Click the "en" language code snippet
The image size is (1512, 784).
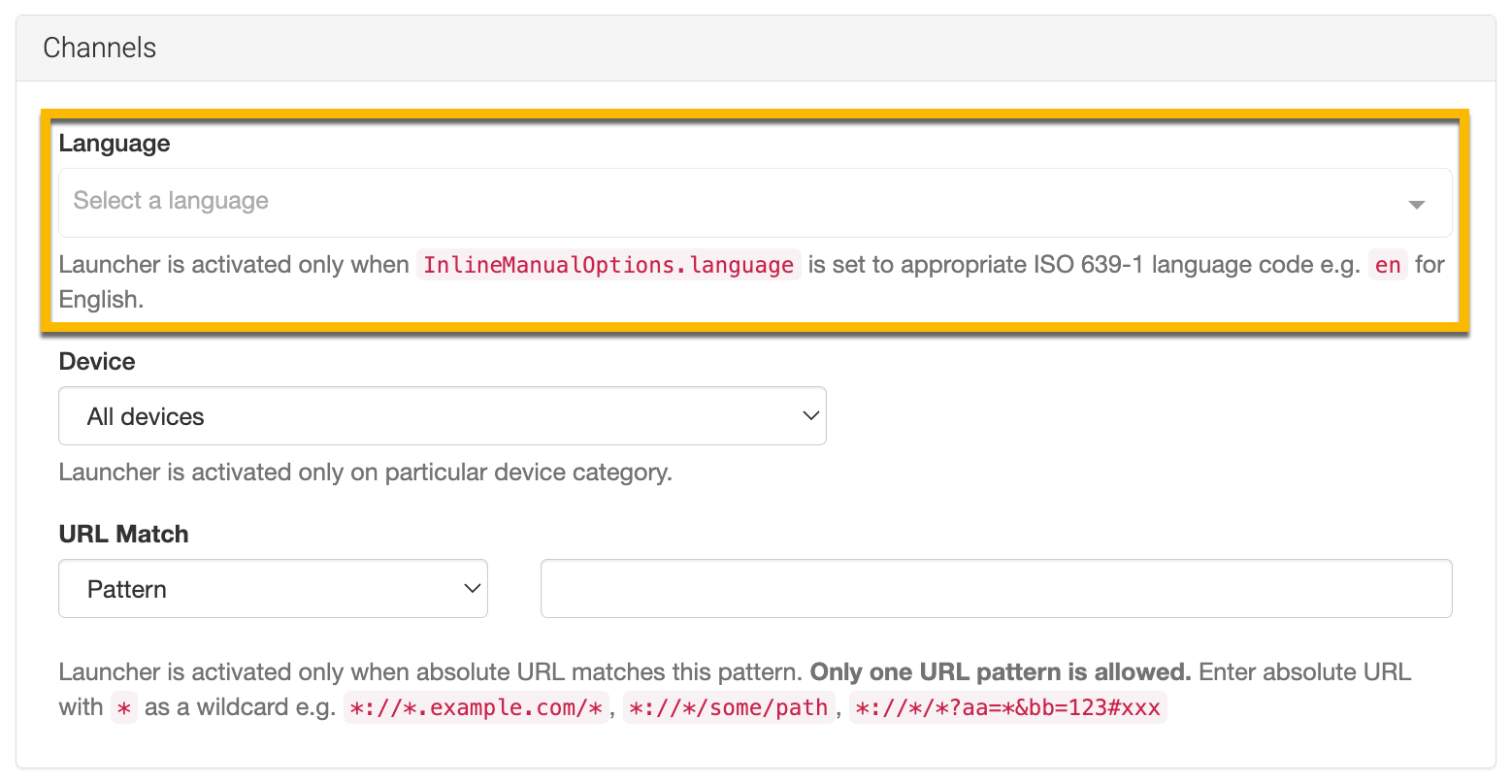click(x=1388, y=265)
